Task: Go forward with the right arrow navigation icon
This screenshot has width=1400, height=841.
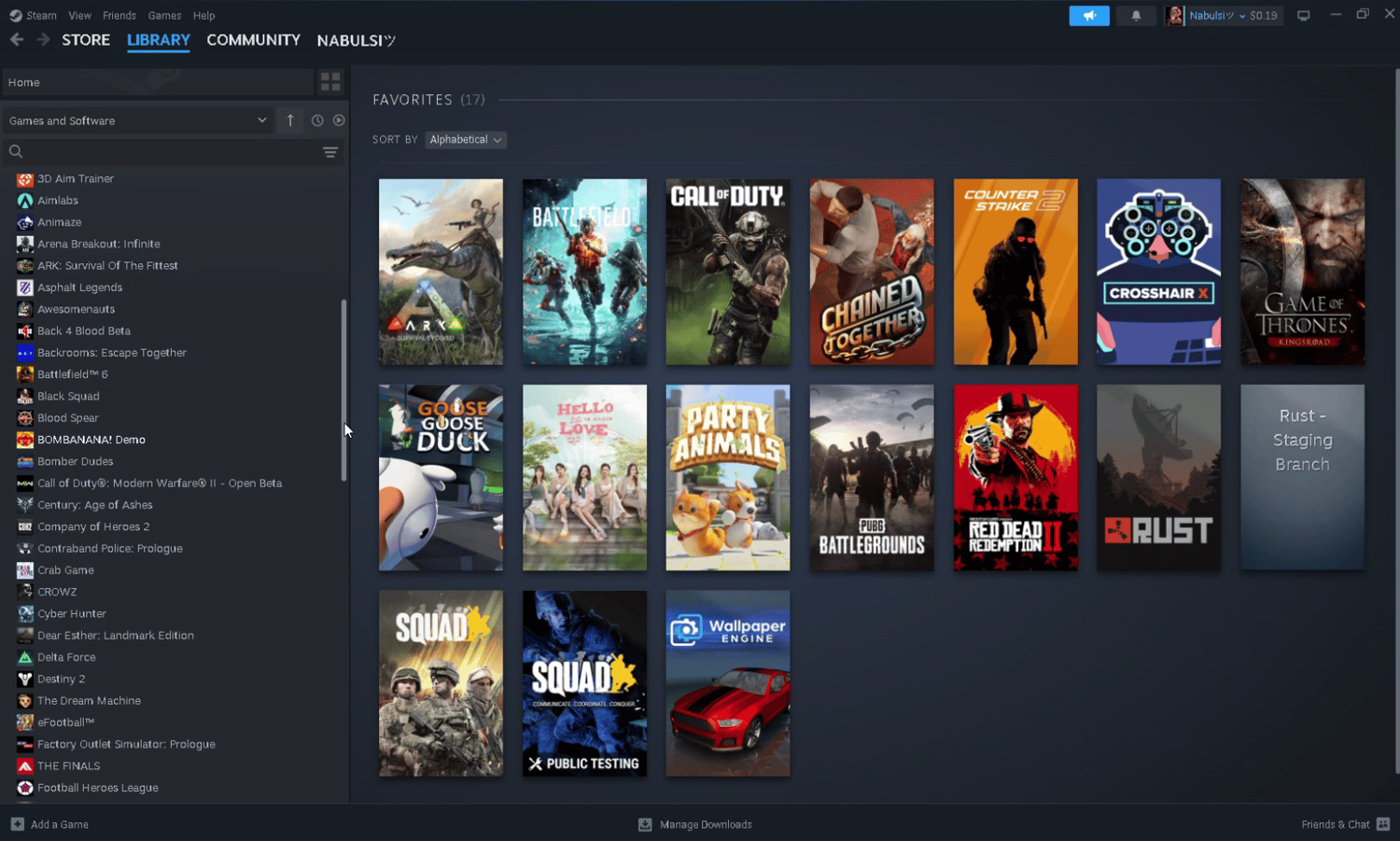Action: click(43, 39)
